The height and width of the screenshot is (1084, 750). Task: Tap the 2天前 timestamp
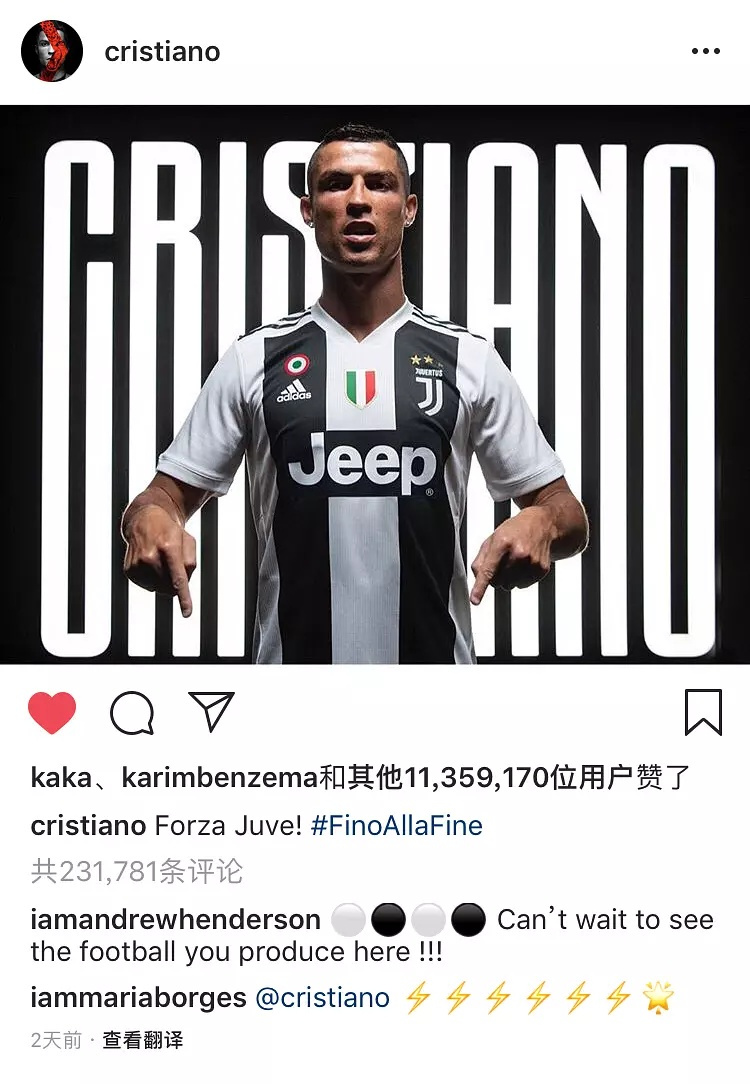[56, 1040]
